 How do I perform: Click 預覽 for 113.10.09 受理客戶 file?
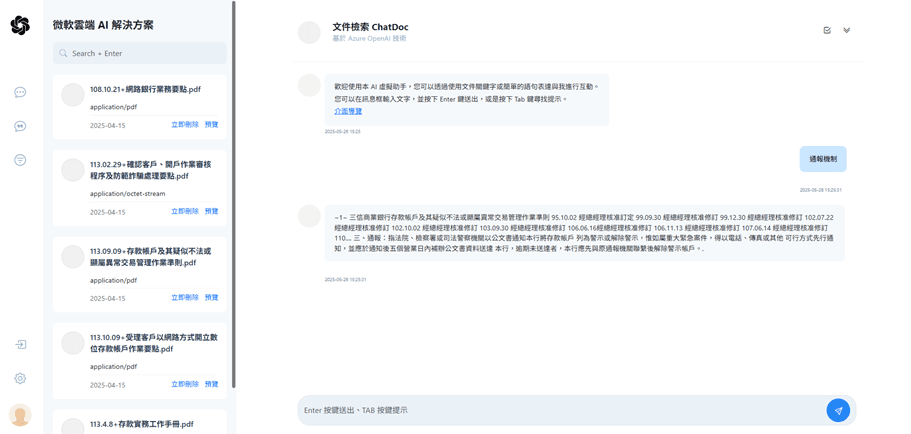coord(211,384)
